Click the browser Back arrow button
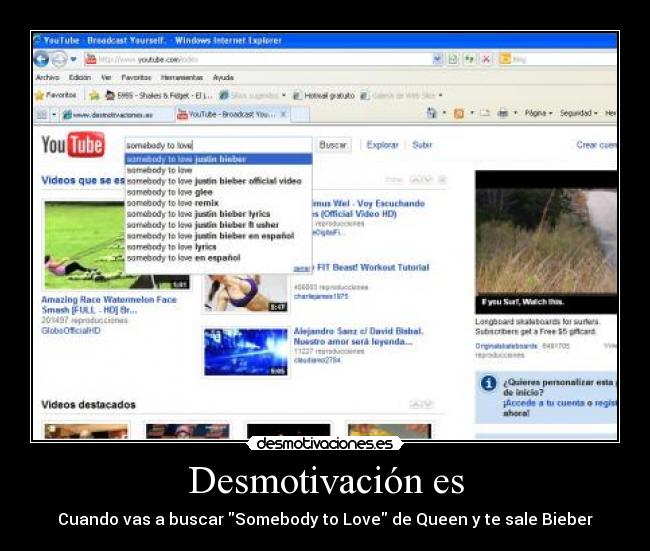 tap(41, 59)
